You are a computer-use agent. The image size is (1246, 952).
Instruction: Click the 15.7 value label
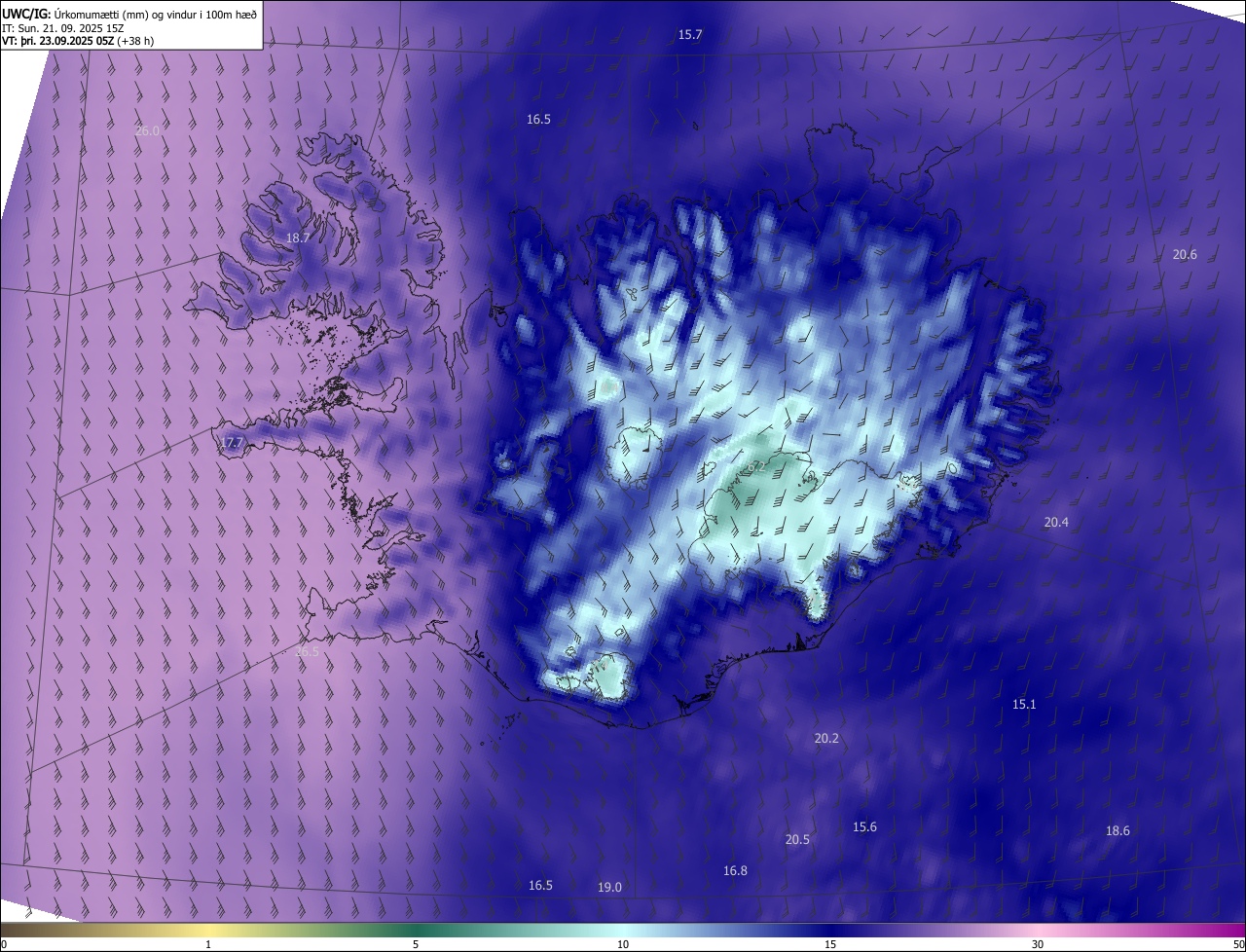(x=690, y=34)
